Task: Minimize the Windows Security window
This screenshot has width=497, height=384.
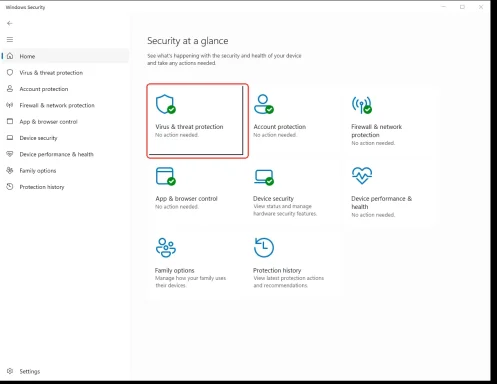Action: pos(444,7)
